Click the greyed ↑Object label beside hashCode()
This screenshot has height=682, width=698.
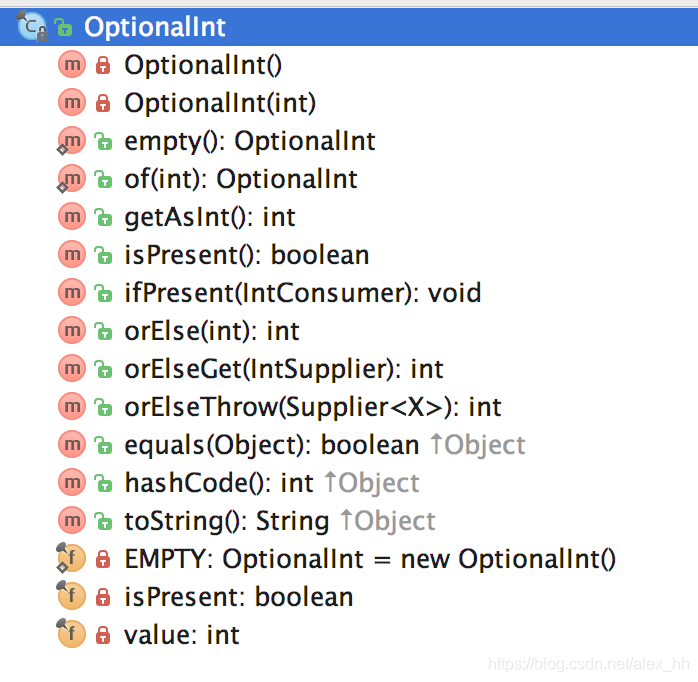372,483
